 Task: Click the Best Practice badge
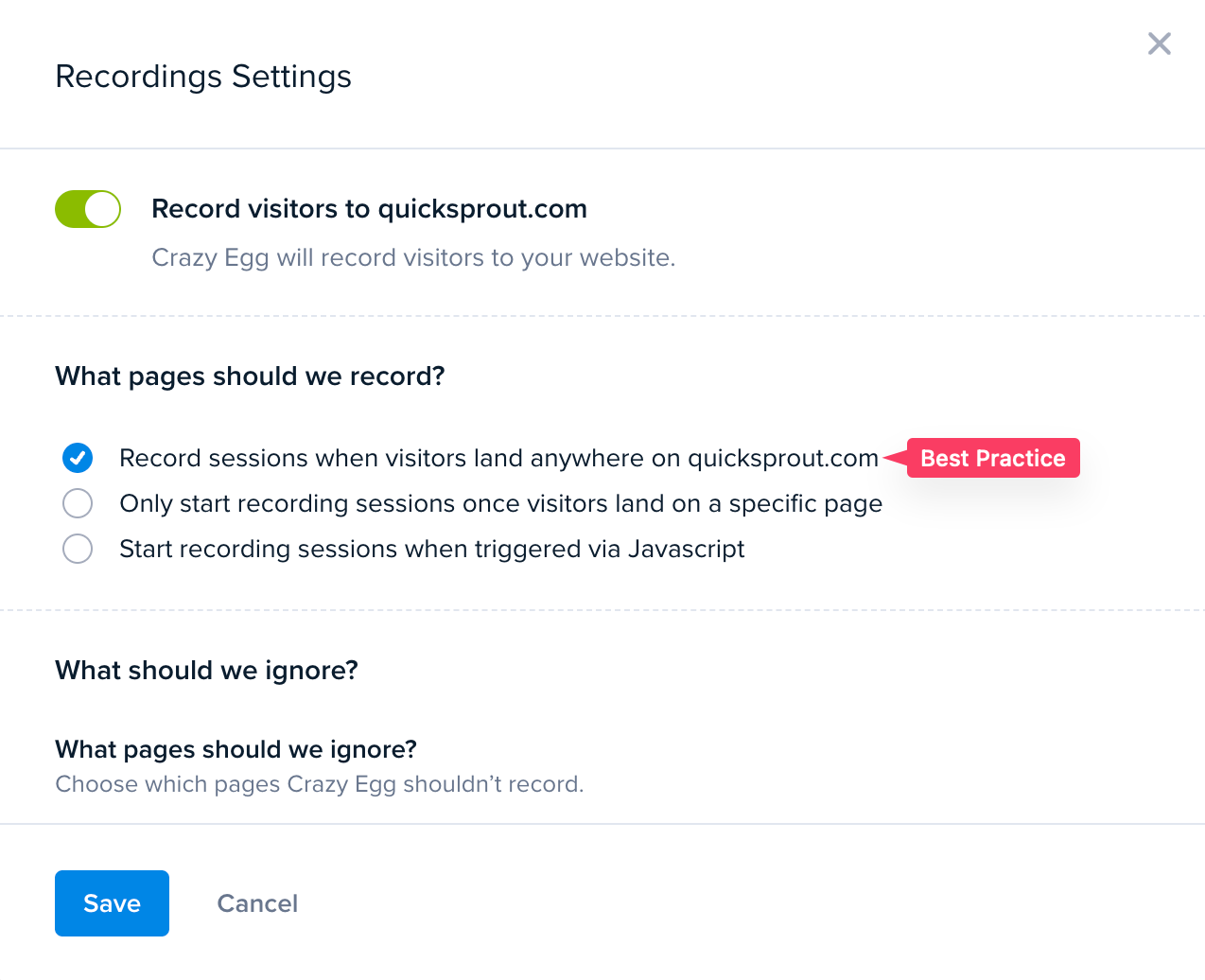click(x=992, y=458)
